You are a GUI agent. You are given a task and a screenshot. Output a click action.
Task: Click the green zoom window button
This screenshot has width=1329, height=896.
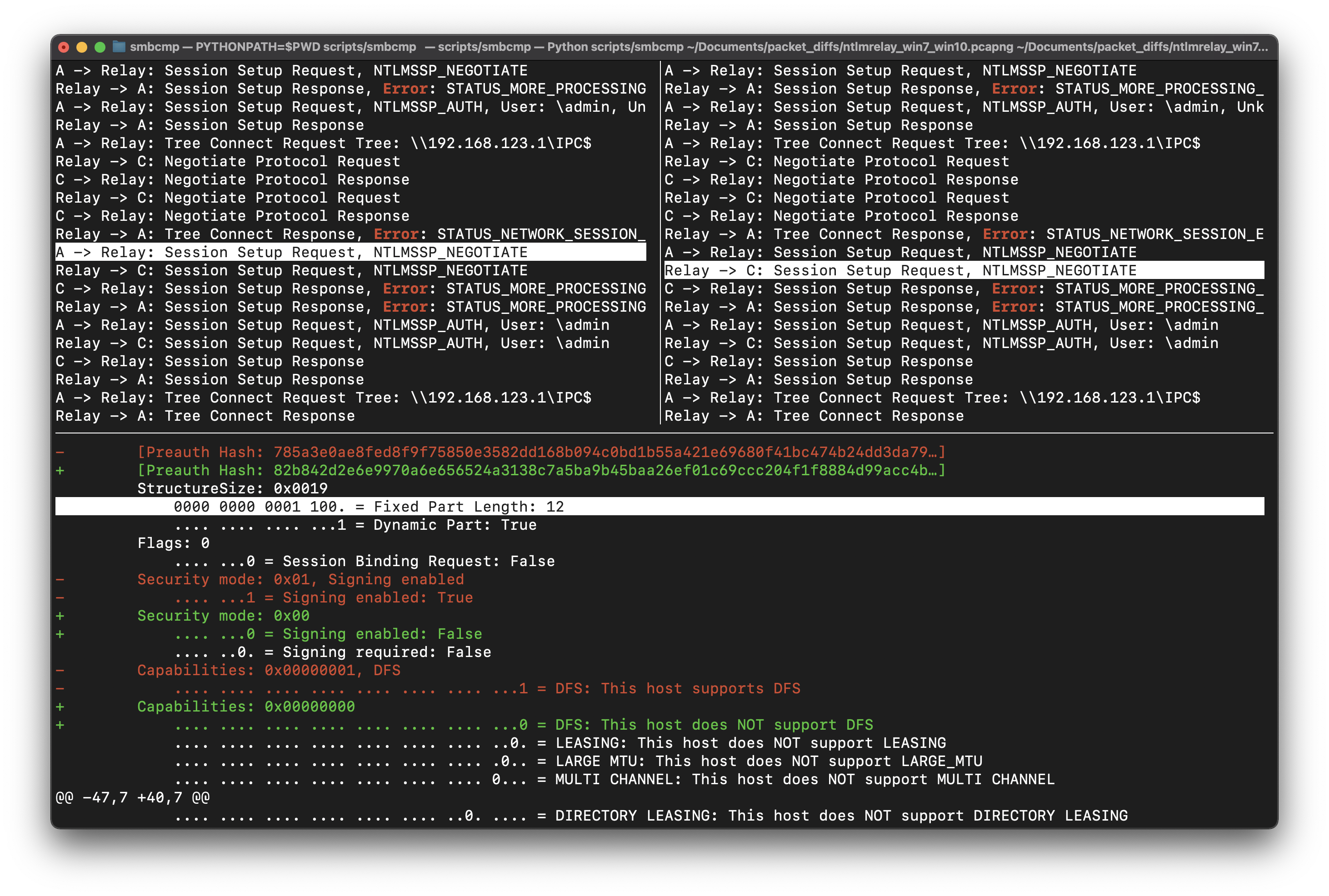tap(100, 47)
